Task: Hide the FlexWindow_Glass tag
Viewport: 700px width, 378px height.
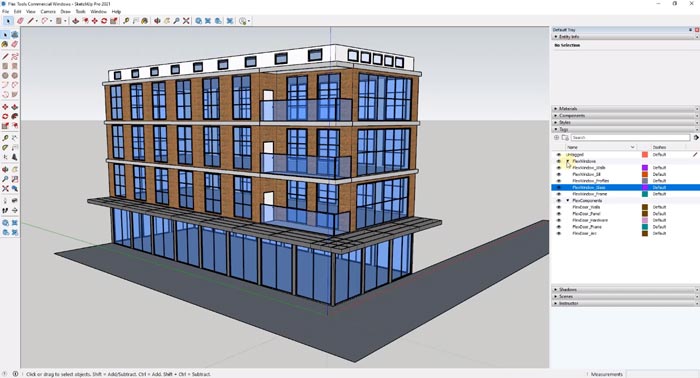Action: pyautogui.click(x=558, y=187)
